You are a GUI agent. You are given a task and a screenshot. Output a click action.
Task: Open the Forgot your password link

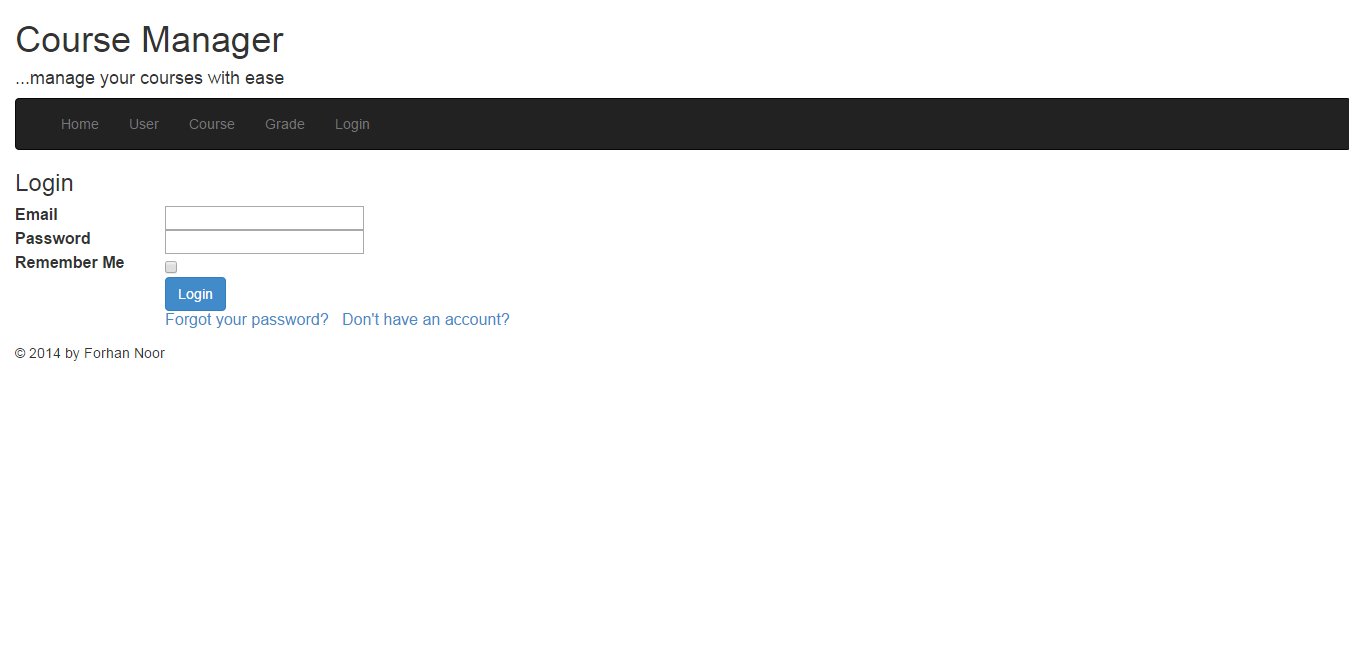[x=246, y=319]
